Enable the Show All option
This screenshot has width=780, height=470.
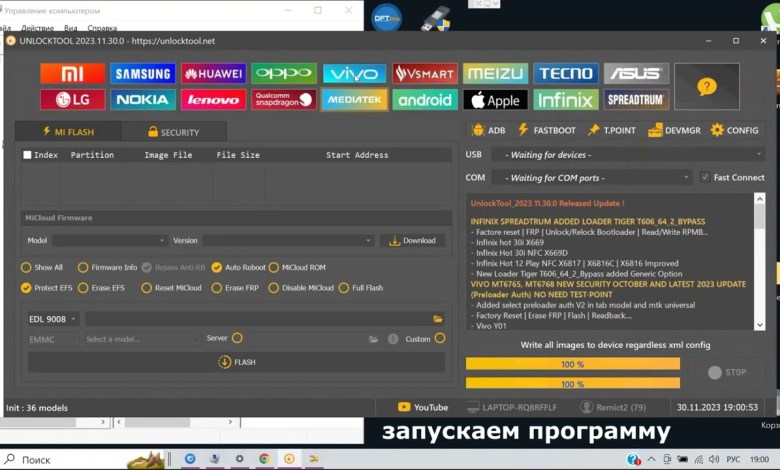26,268
